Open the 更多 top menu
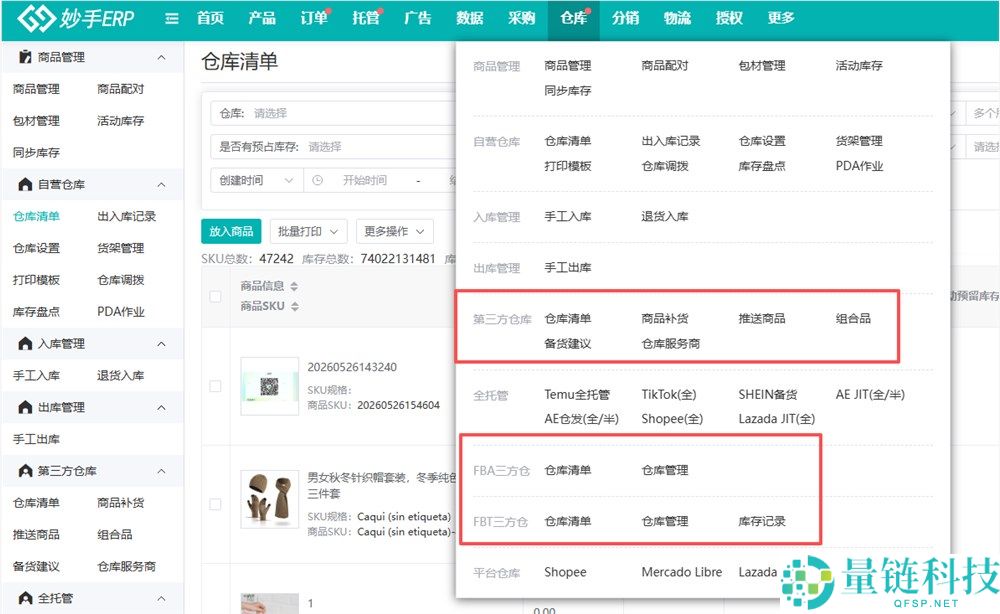 [781, 18]
